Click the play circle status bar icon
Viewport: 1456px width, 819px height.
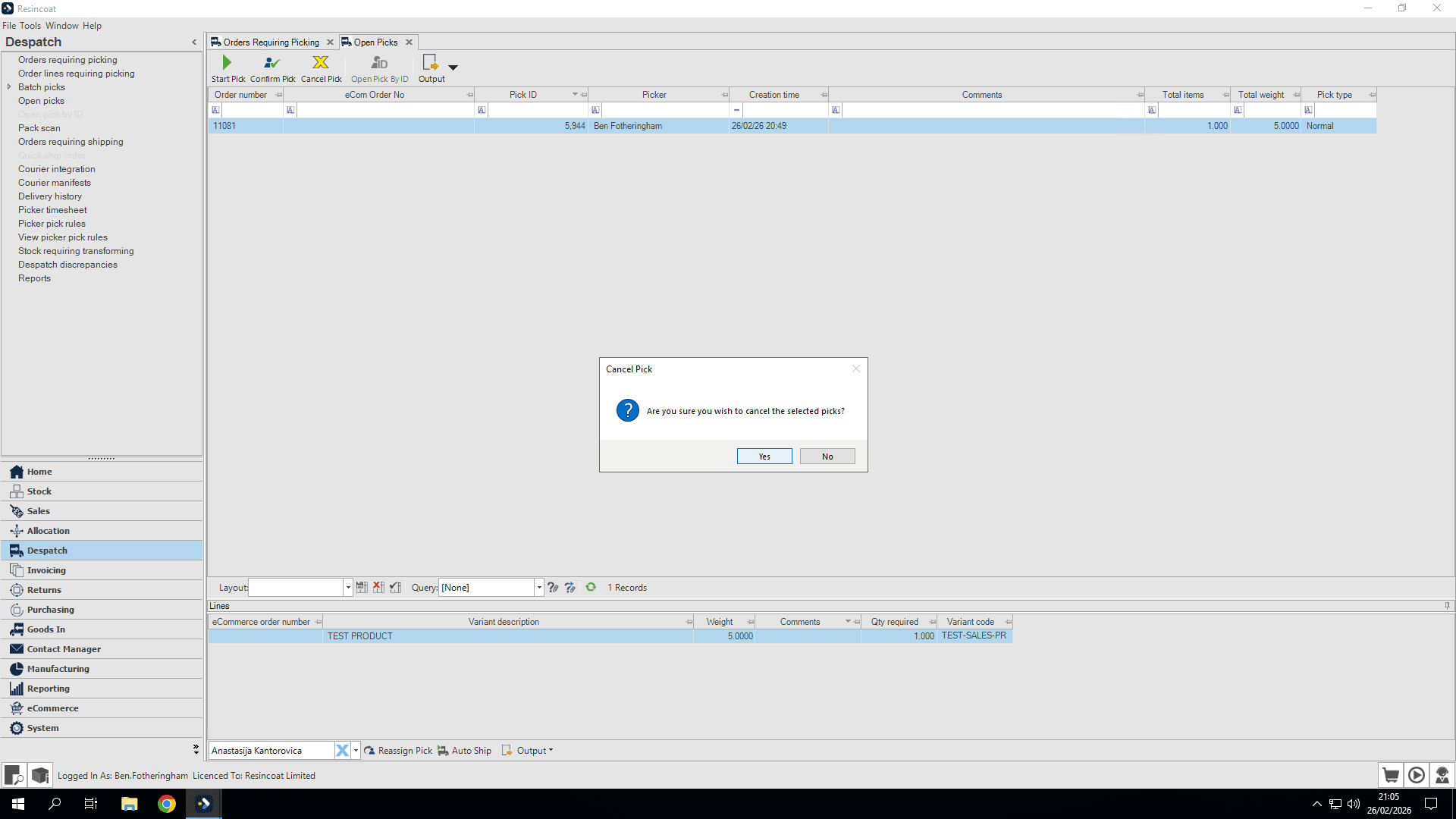coord(1417,775)
